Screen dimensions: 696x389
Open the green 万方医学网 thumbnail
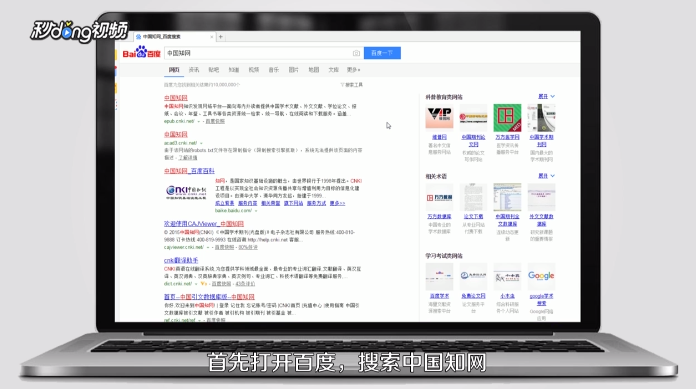(x=507, y=118)
